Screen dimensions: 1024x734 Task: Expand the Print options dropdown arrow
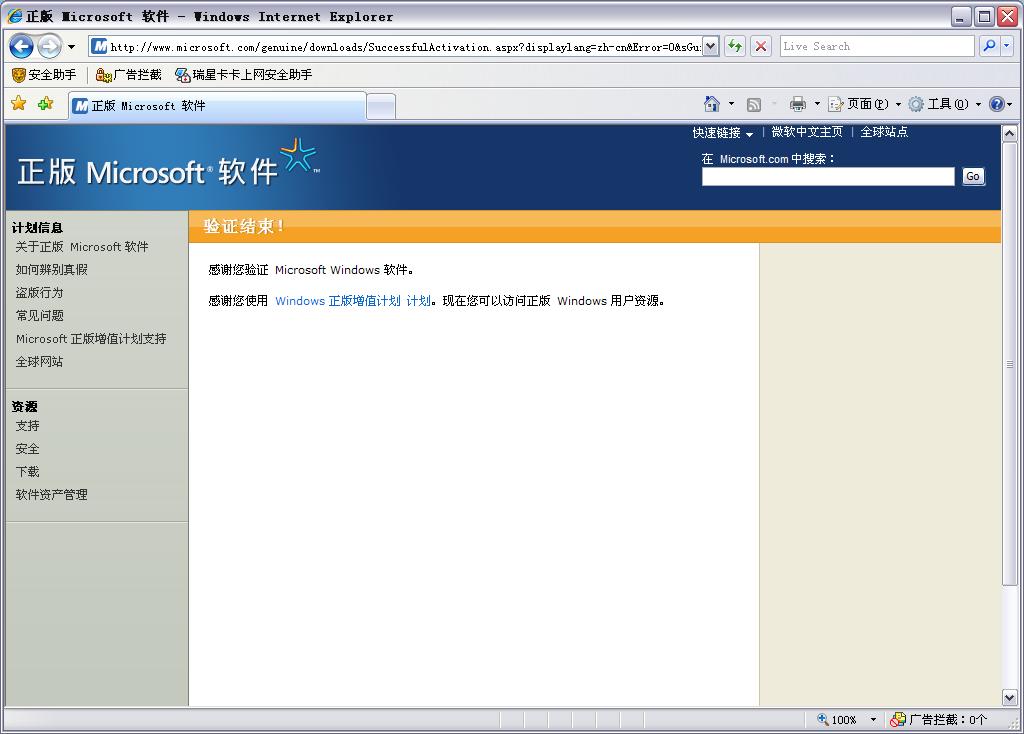click(x=817, y=104)
